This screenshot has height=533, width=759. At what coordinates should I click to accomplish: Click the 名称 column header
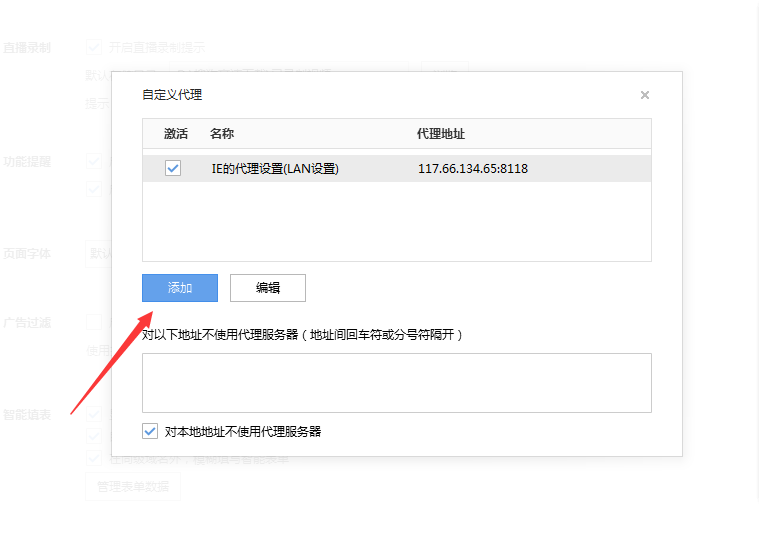222,134
